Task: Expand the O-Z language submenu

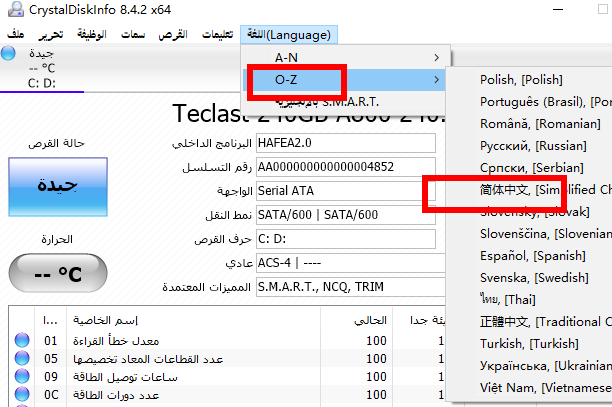Action: coord(344,79)
